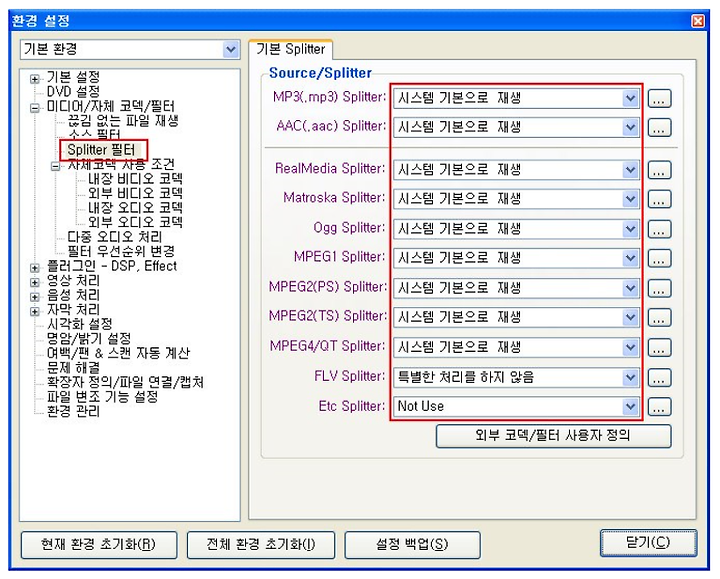Open the MPEG4/QT Splitter dropdown
The height and width of the screenshot is (579, 720).
[x=516, y=347]
